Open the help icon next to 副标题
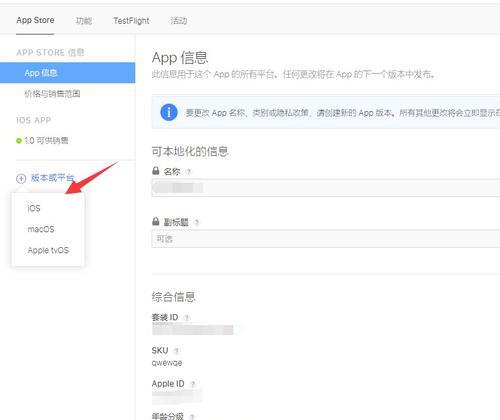The width and height of the screenshot is (500, 420). point(197,222)
